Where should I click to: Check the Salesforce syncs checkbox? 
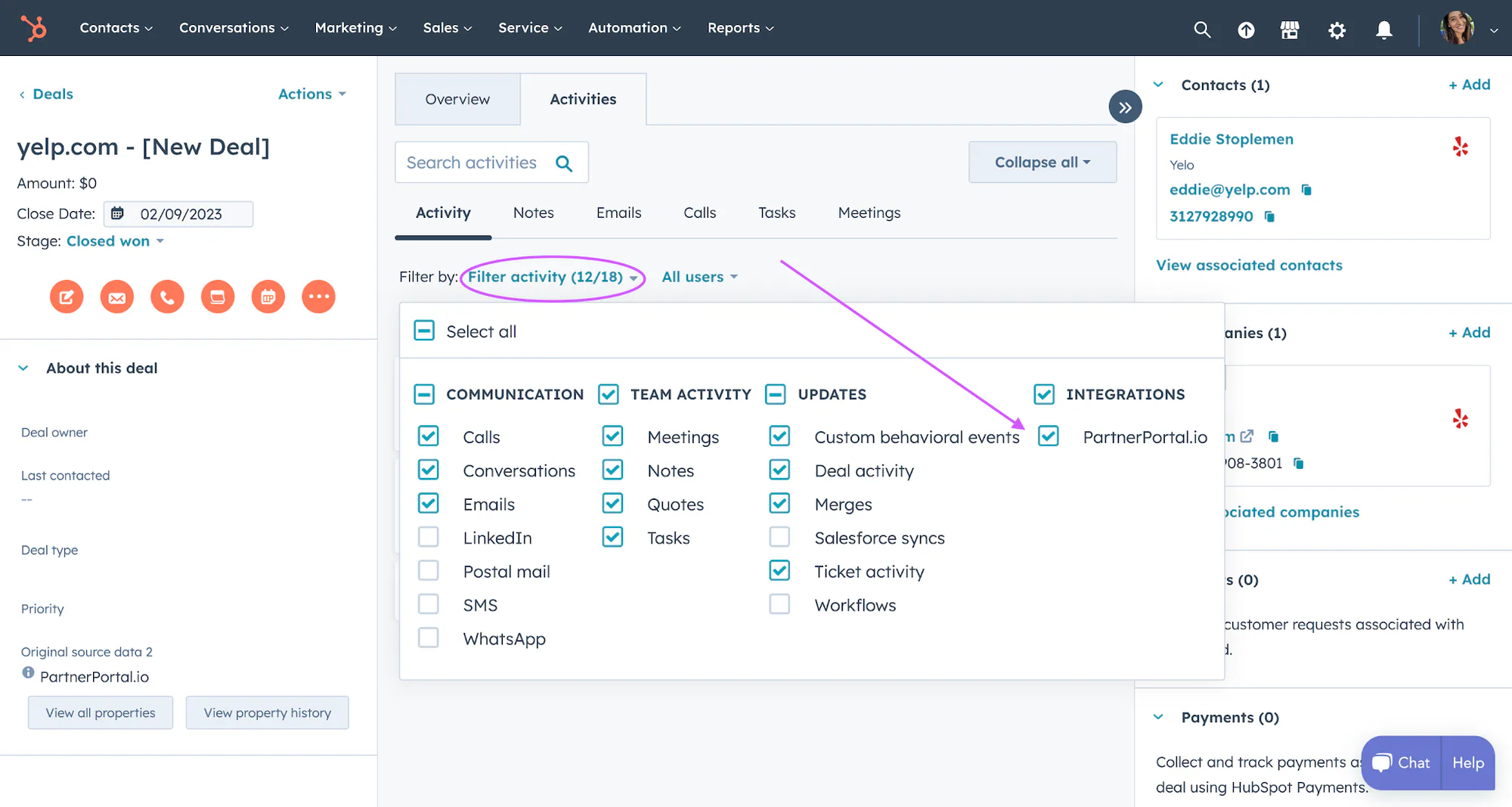(779, 537)
